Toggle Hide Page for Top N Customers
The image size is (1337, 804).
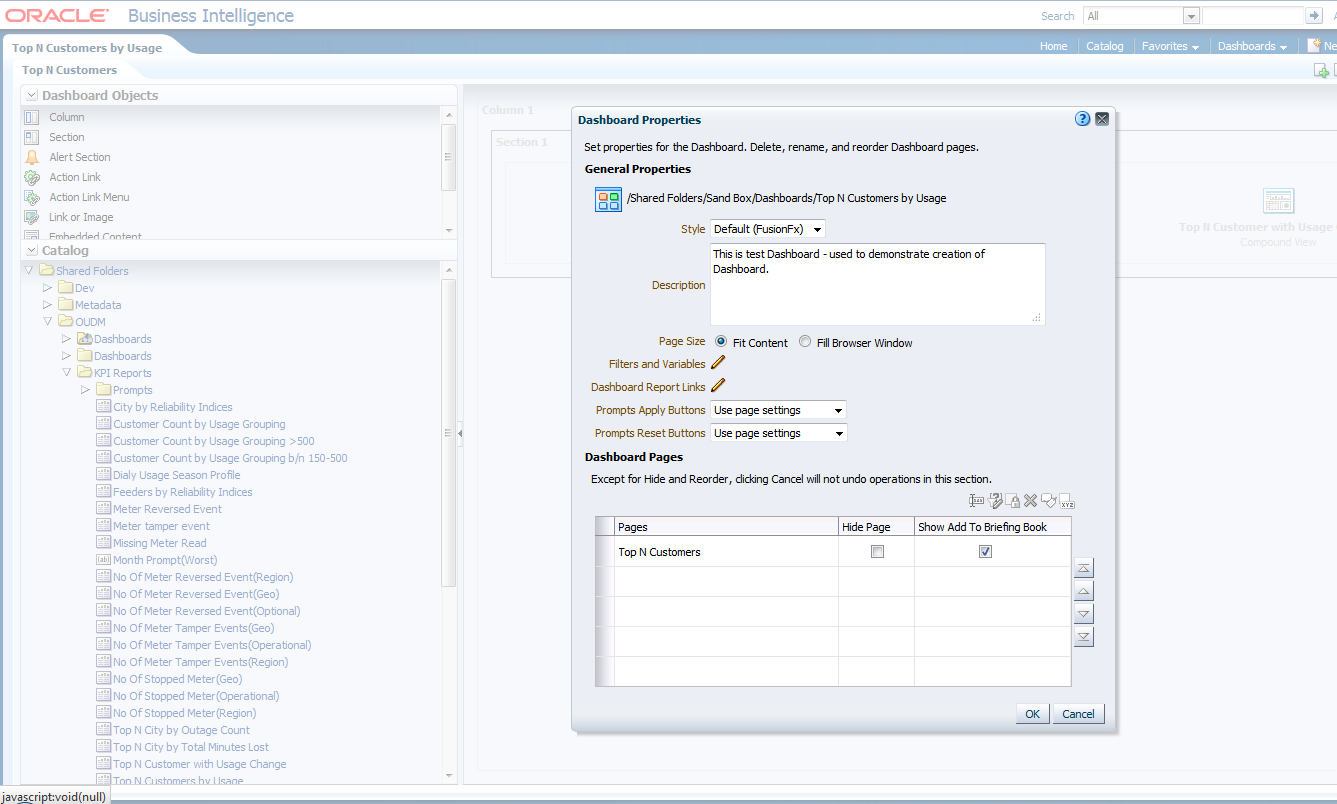(x=877, y=552)
